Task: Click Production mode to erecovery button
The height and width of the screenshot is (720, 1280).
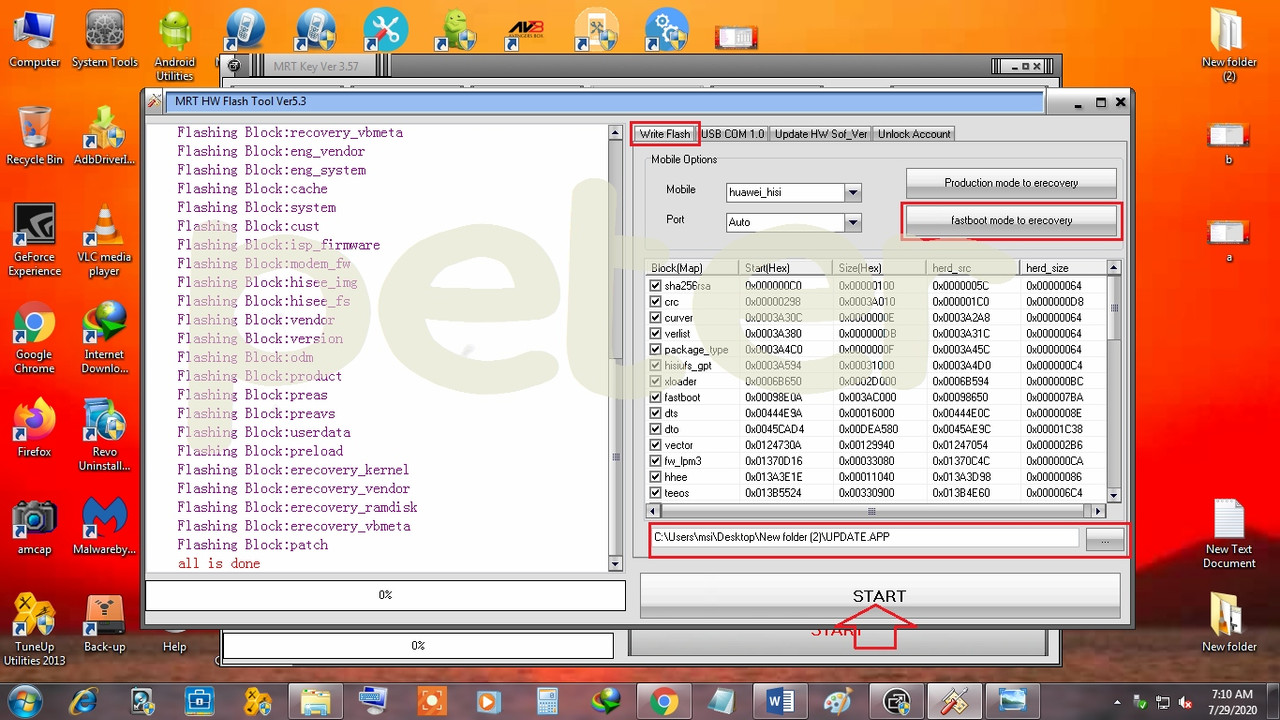Action: 1011,183
